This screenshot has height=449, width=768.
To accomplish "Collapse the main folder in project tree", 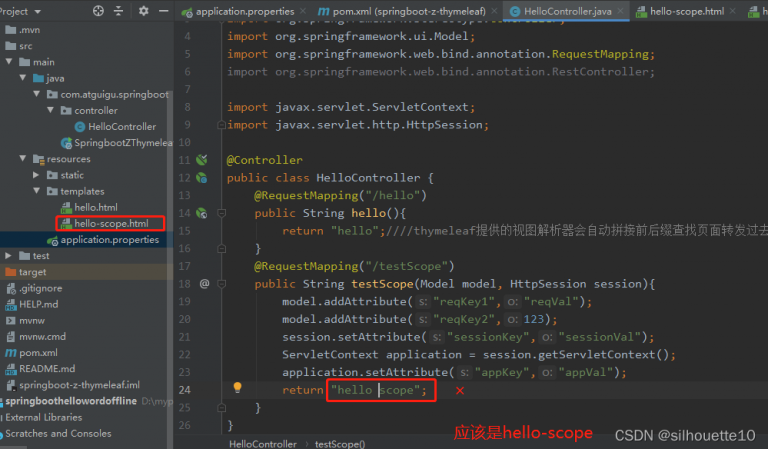I will coord(23,62).
